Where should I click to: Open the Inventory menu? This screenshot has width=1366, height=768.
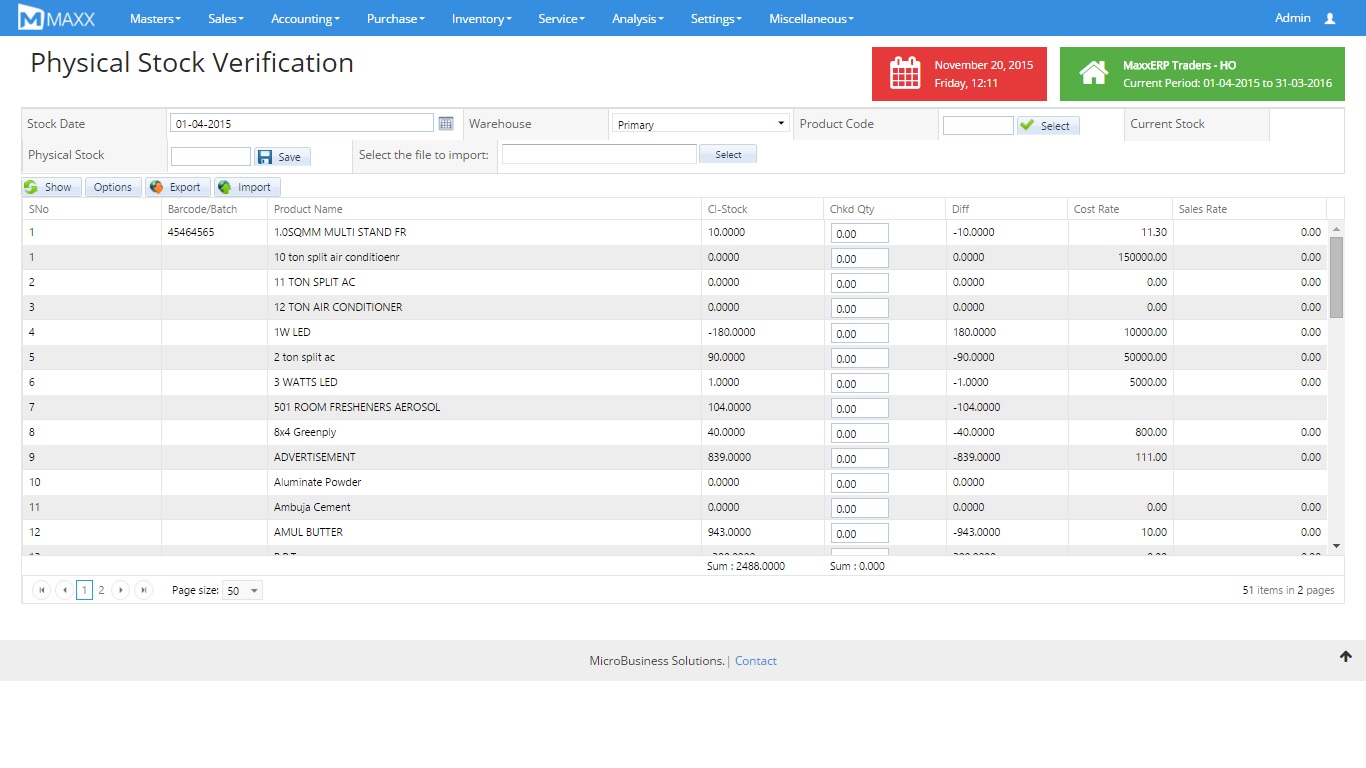[x=481, y=19]
